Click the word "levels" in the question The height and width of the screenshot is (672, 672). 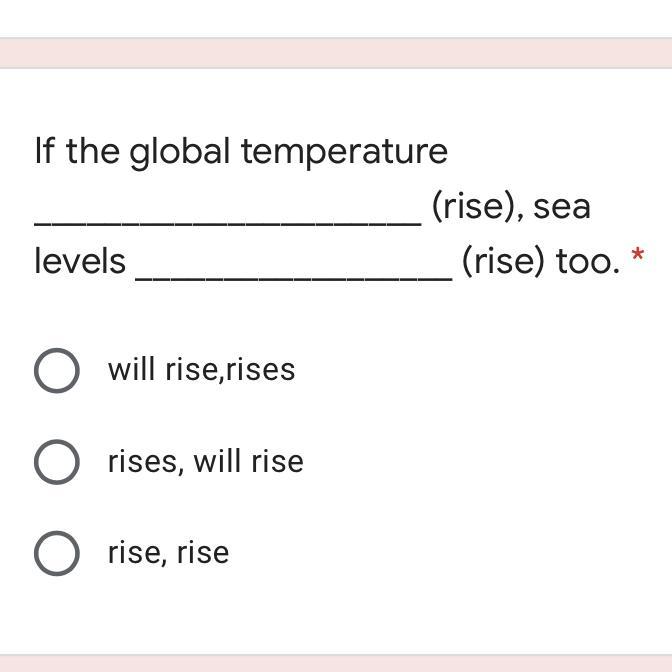(80, 261)
